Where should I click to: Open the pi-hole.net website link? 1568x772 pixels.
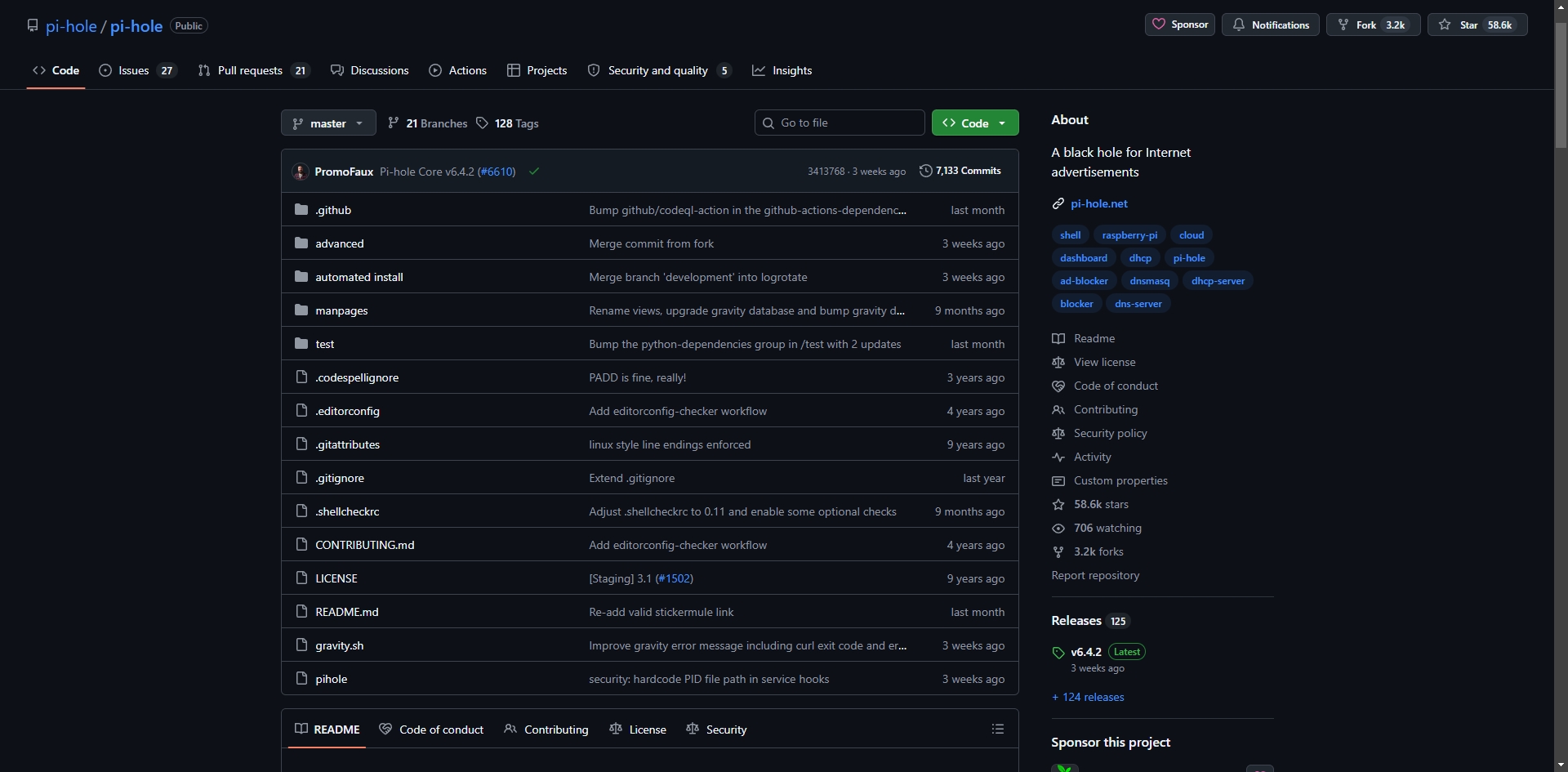tap(1099, 203)
